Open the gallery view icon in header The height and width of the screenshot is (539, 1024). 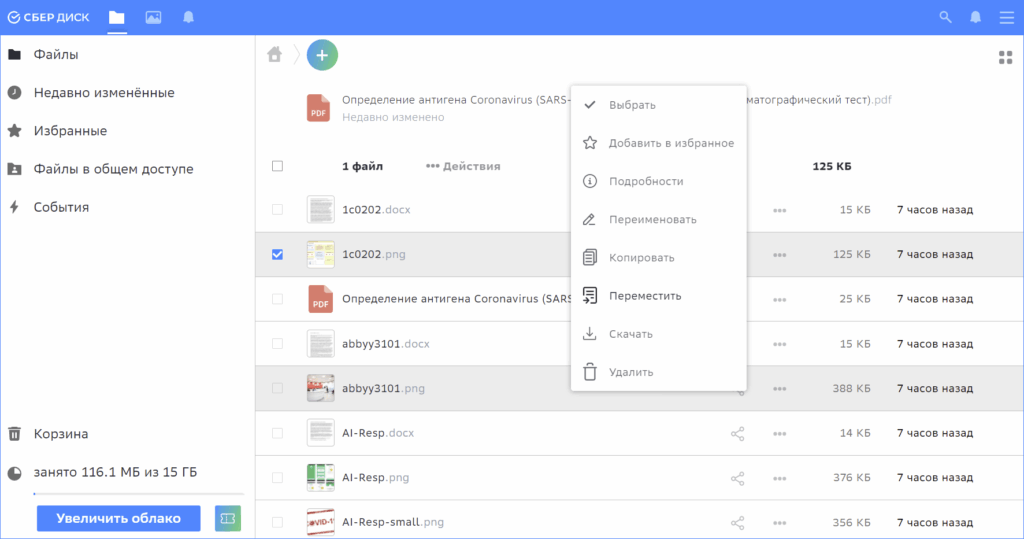click(x=153, y=17)
